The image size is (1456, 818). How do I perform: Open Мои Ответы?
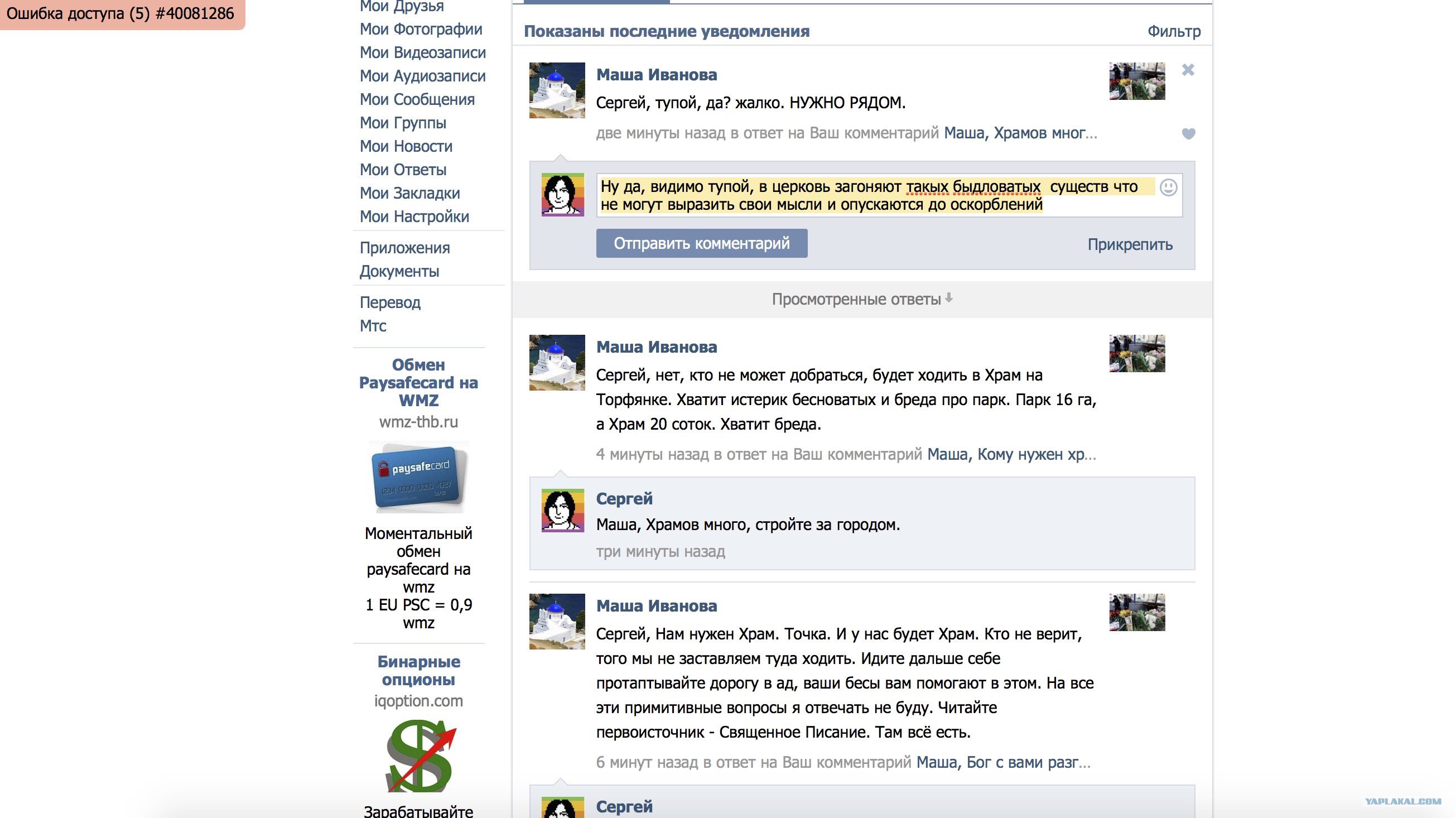(x=403, y=170)
